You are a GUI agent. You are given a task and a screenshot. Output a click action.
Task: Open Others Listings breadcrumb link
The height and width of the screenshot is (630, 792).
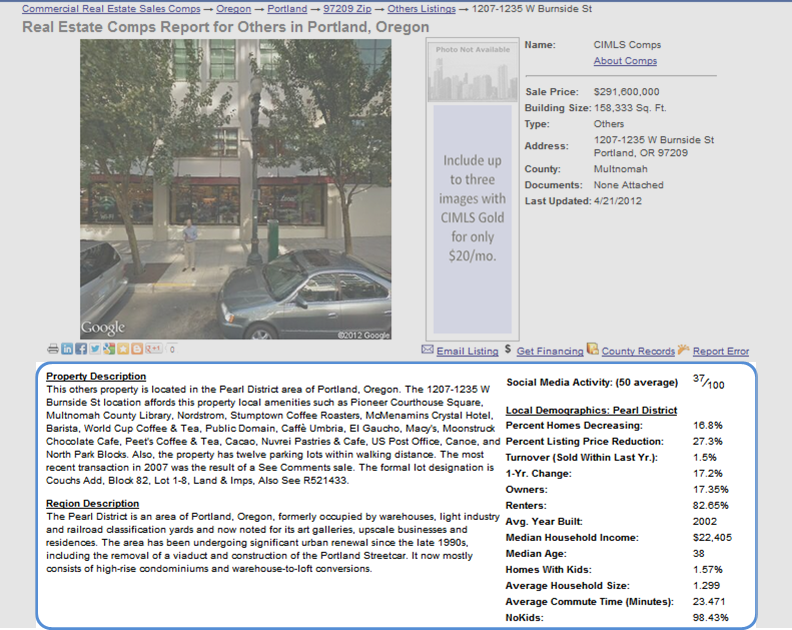[421, 9]
